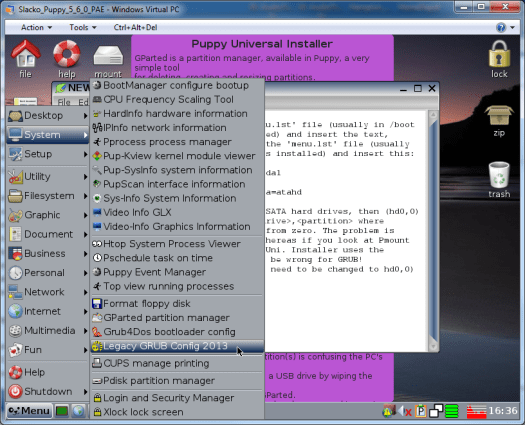Select Xlock lock screen
This screenshot has width=525, height=425.
click(177, 412)
